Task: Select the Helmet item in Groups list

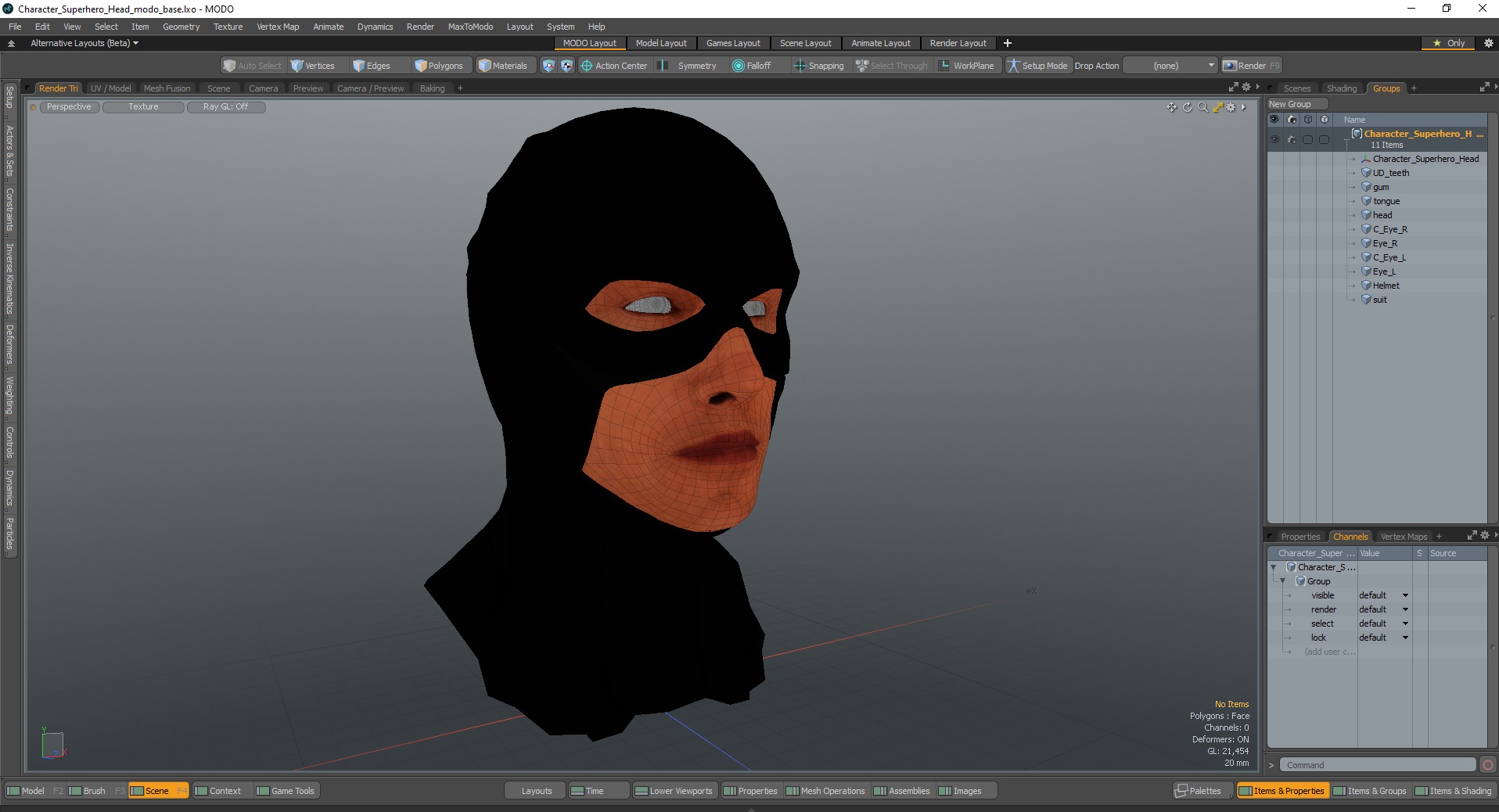Action: click(x=1386, y=286)
